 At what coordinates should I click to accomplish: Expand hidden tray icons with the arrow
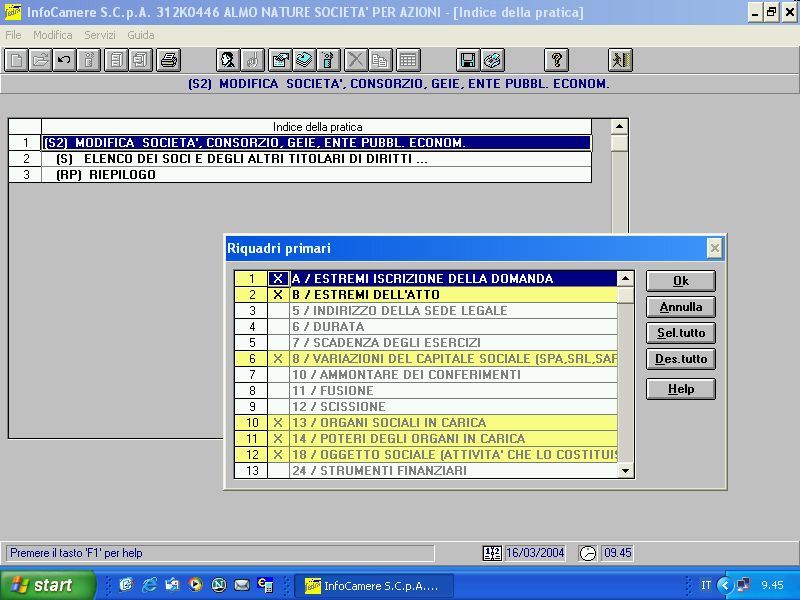coord(724,585)
